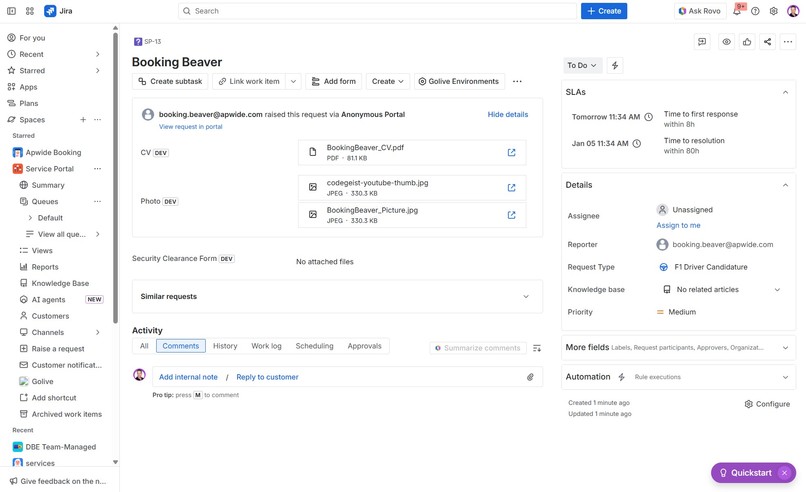Click the attachment paperclip in comment box
Screen dimensions: 806x492
pos(530,377)
